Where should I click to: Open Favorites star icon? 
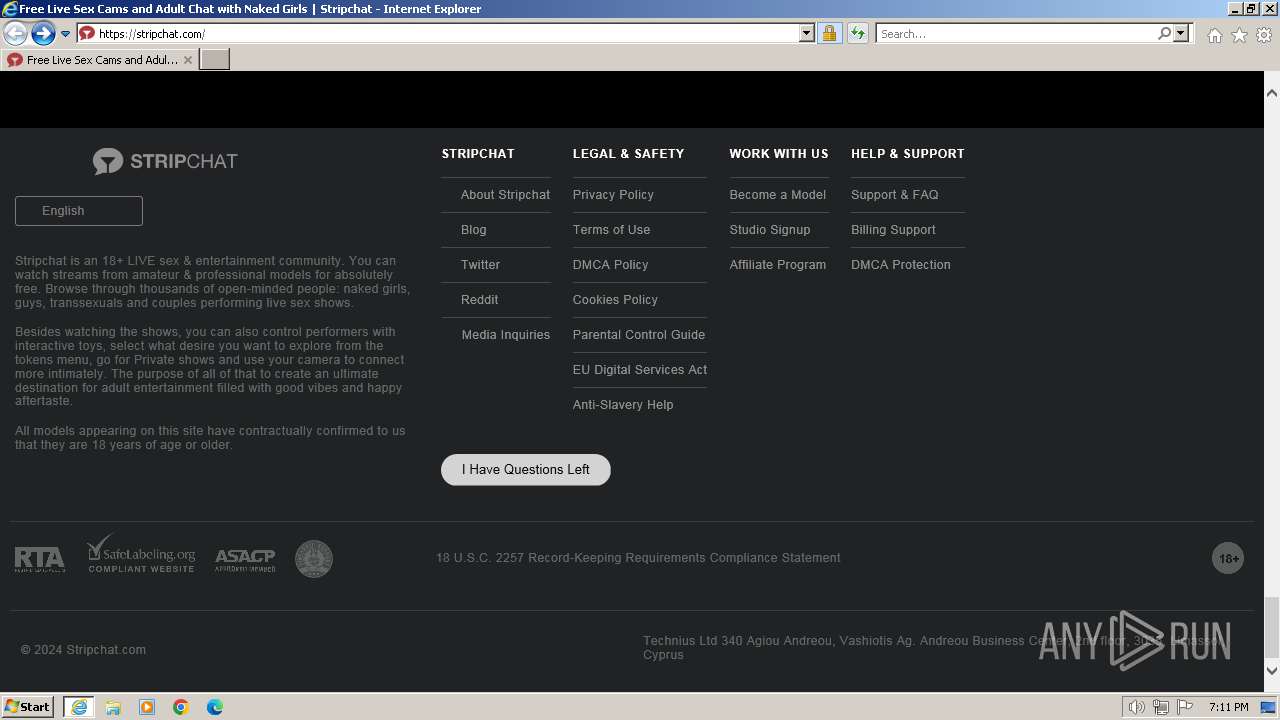(1239, 35)
